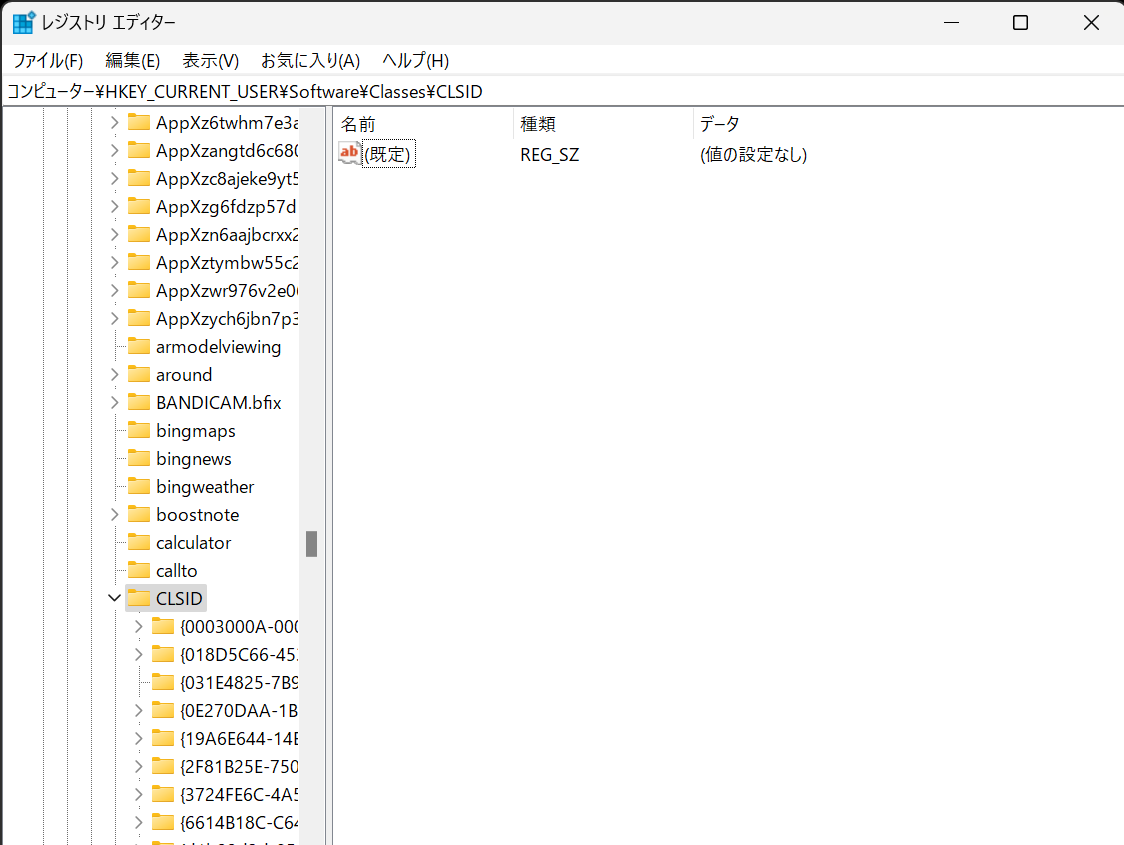
Task: Open the お気に入り(A) menu
Action: tap(310, 61)
